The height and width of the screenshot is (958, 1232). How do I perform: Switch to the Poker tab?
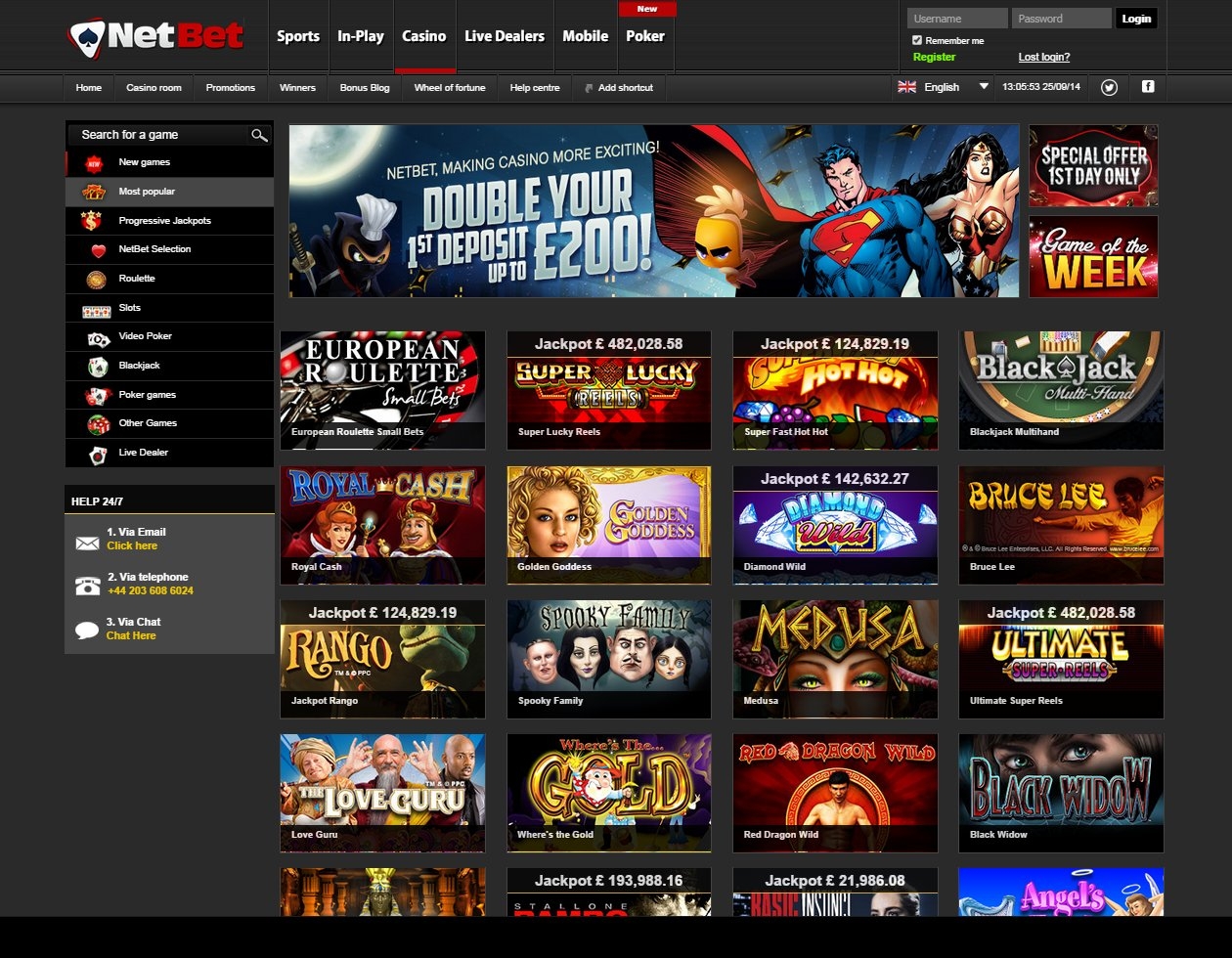point(645,36)
